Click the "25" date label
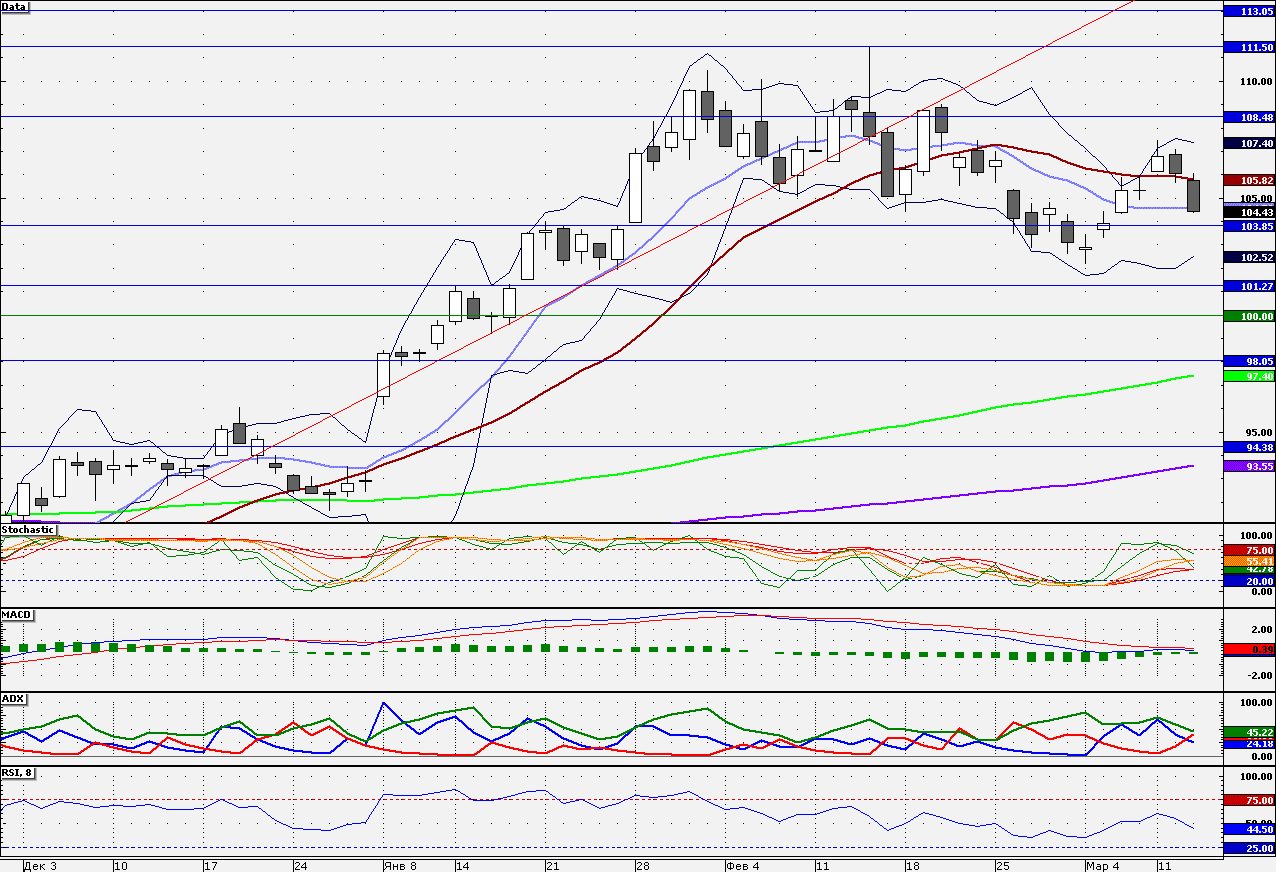Viewport: 1276px width, 872px height. 1002,864
